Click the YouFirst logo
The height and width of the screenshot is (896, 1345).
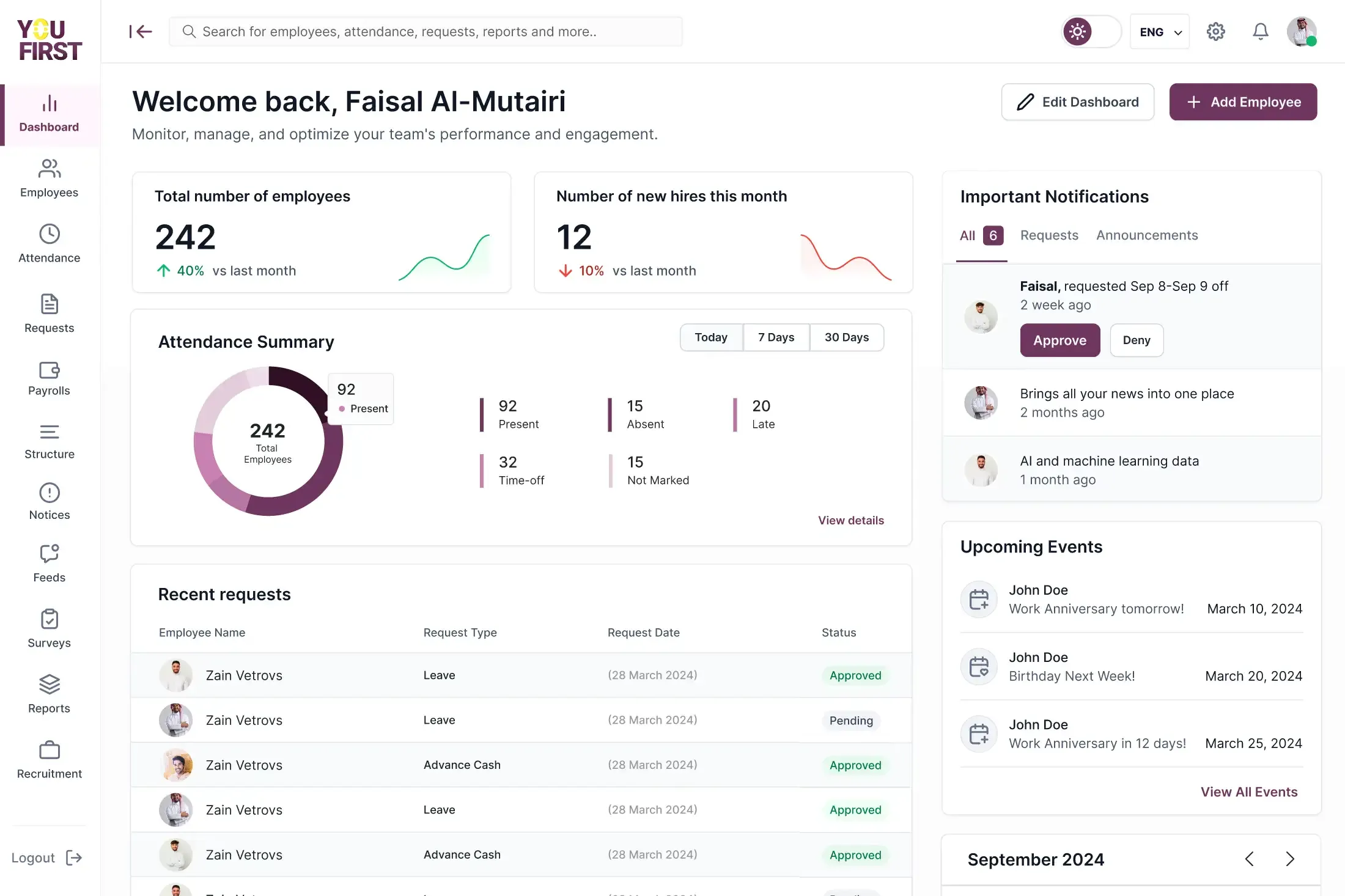(x=50, y=40)
